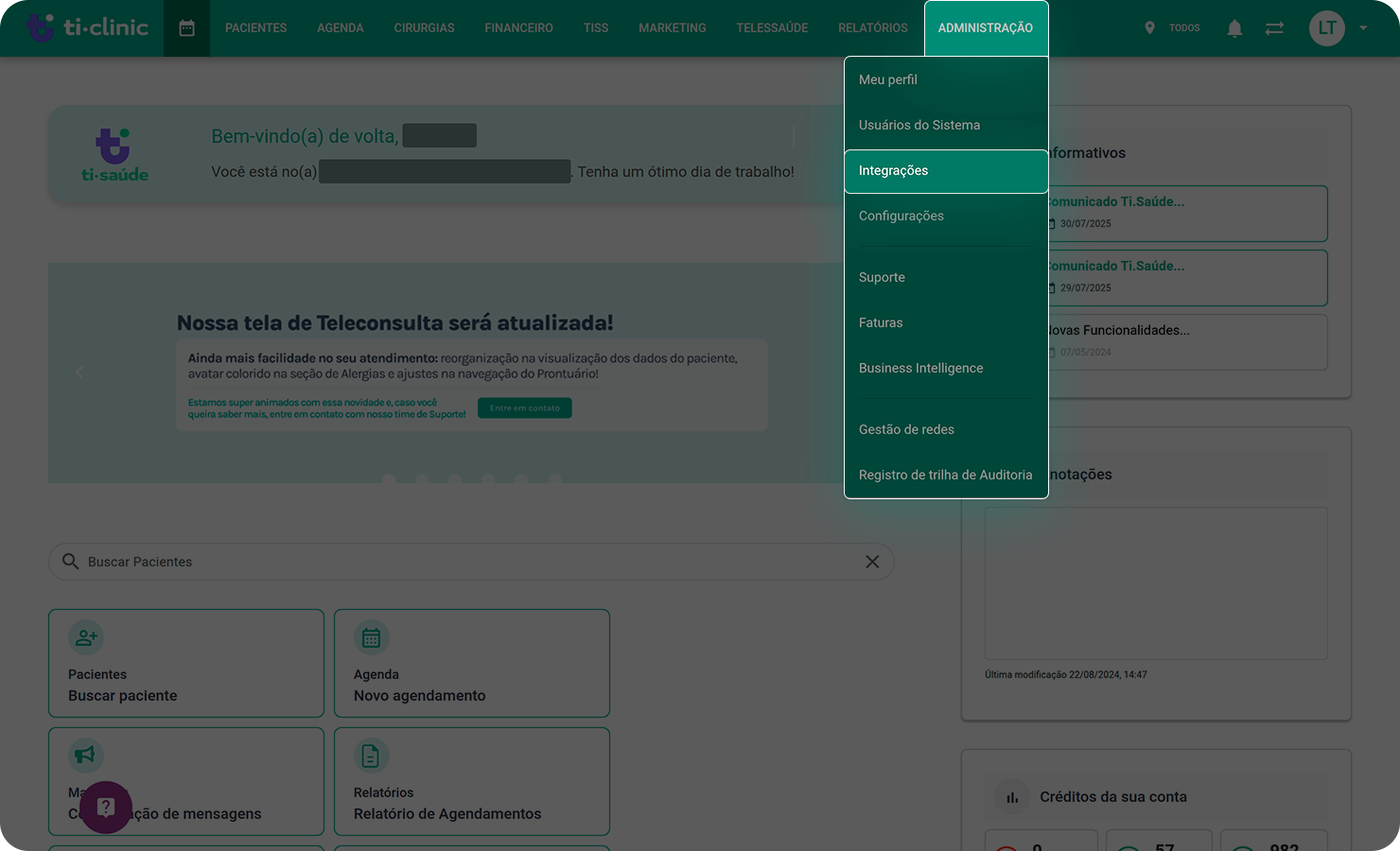The height and width of the screenshot is (851, 1400).
Task: Click the ti-saúde logo in welcome card
Action: (x=114, y=154)
